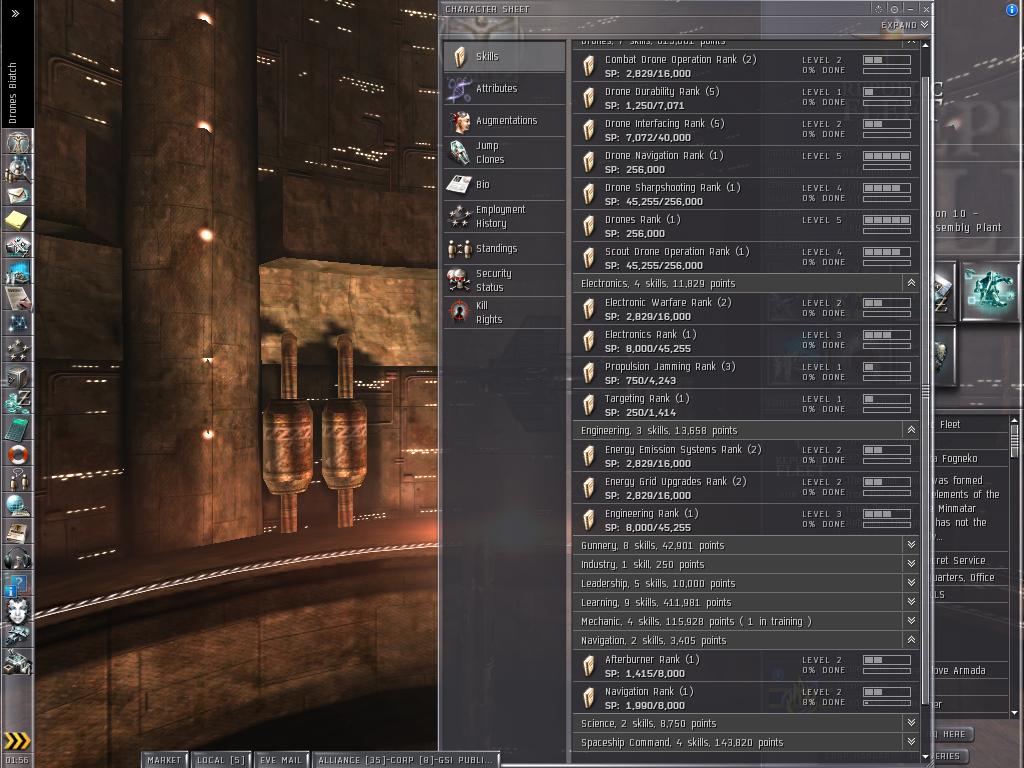1024x768 pixels.
Task: Open the EVE MAIL bottom tab
Action: point(281,760)
